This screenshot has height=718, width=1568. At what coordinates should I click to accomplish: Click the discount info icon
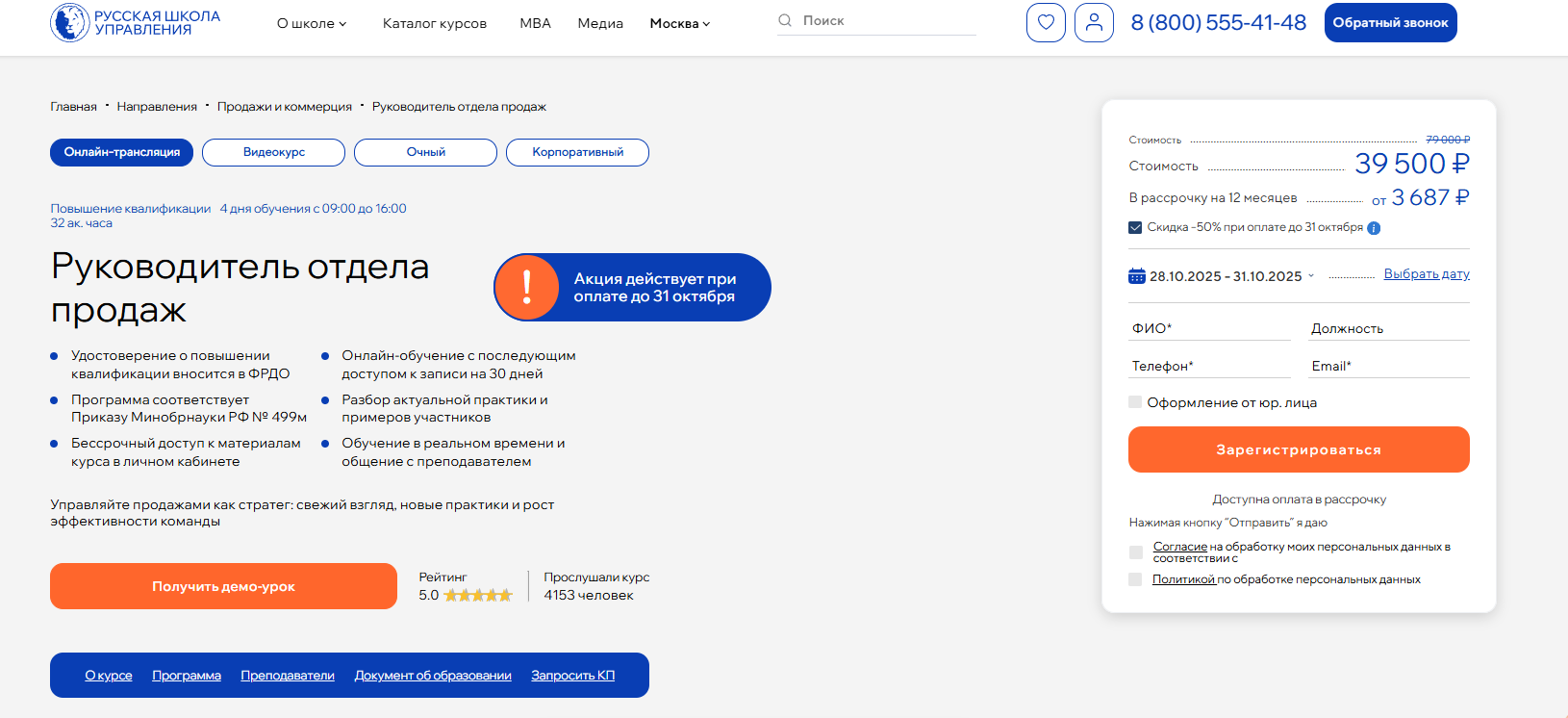coord(1374,228)
